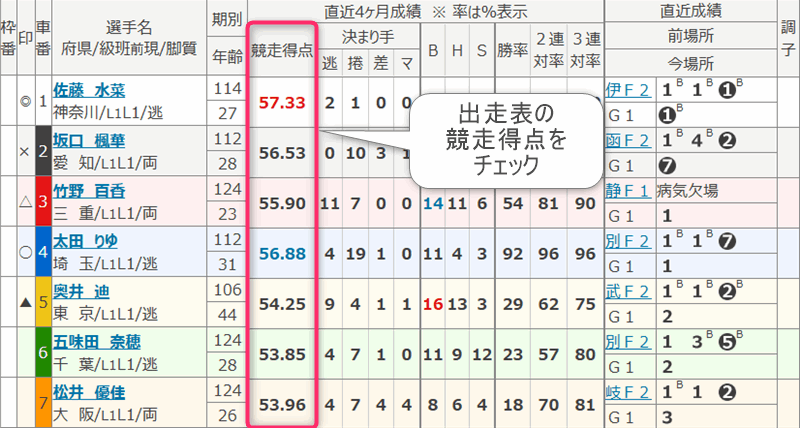The height and width of the screenshot is (428, 800).
Task: Open the 武F2 previous venue result link
Action: click(x=627, y=290)
